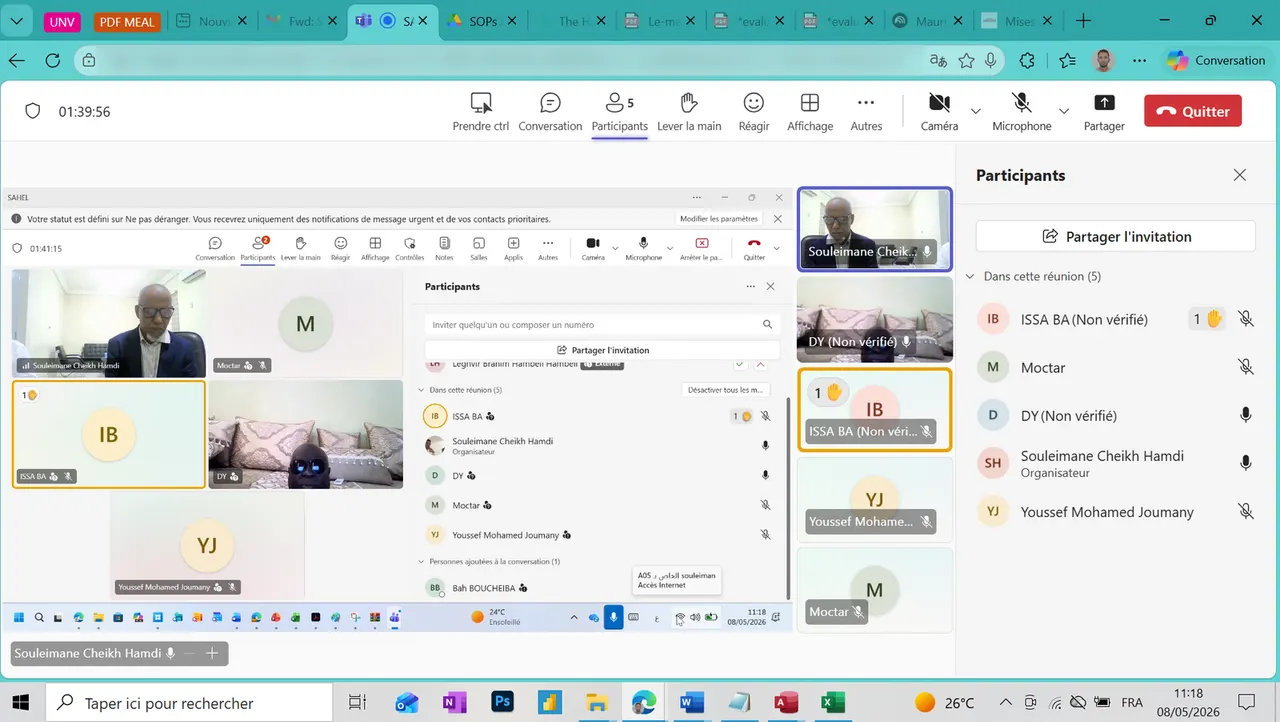Open the Microphone options dropdown arrow
The height and width of the screenshot is (722, 1280).
pyautogui.click(x=1064, y=111)
